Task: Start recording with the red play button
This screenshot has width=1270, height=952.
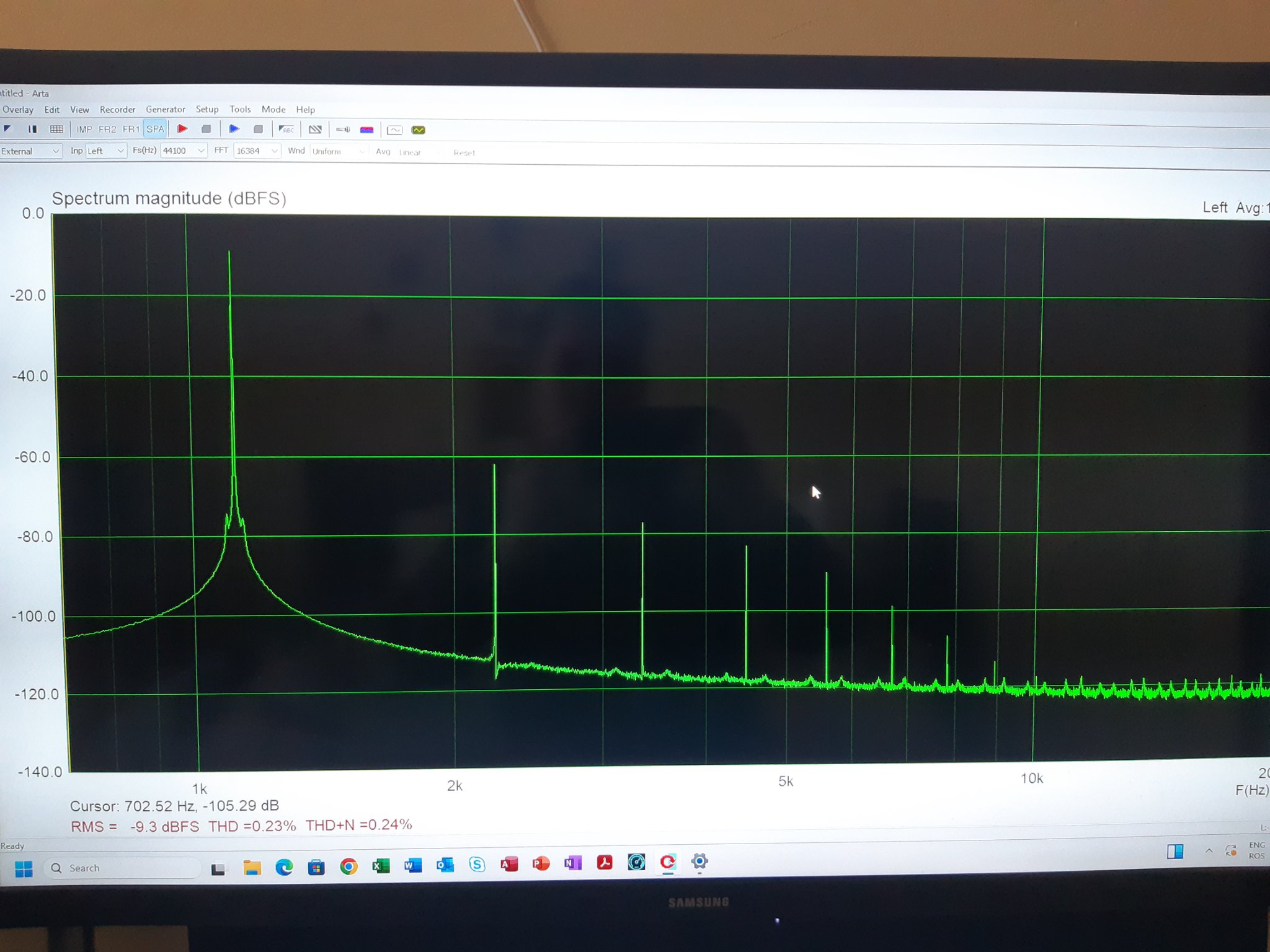Action: click(182, 129)
